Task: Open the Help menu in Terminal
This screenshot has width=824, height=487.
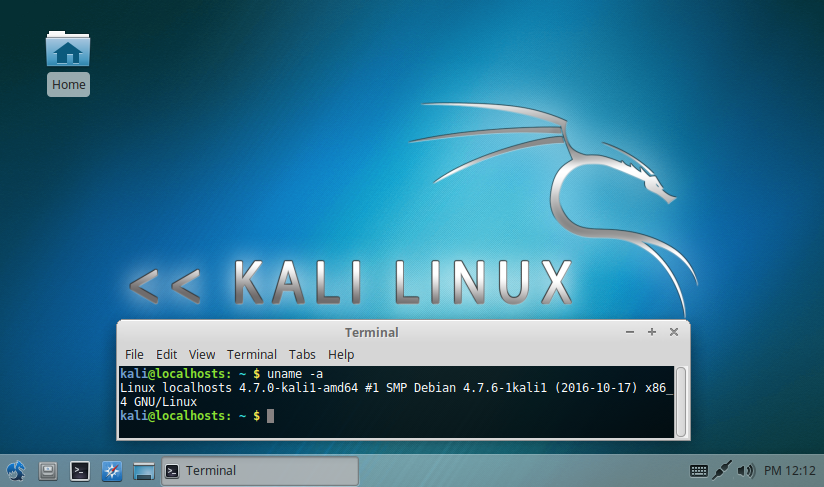Action: (341, 355)
